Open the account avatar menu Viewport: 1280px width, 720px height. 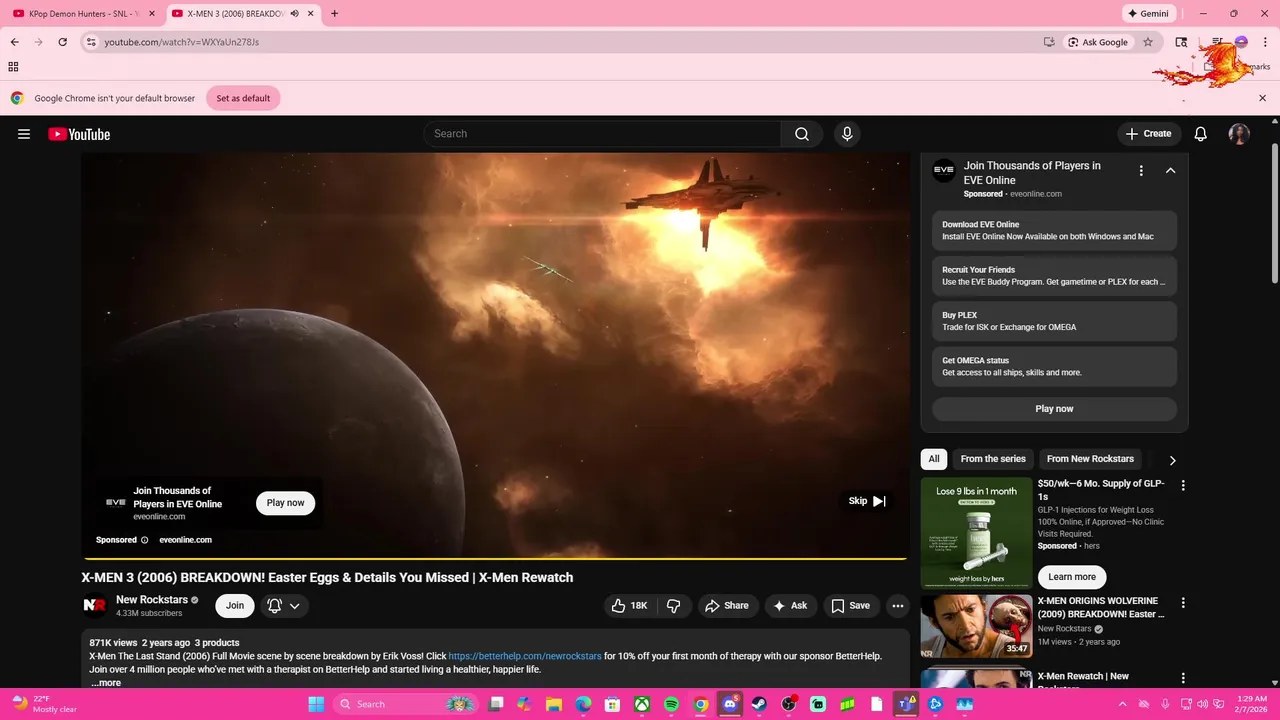click(1239, 134)
